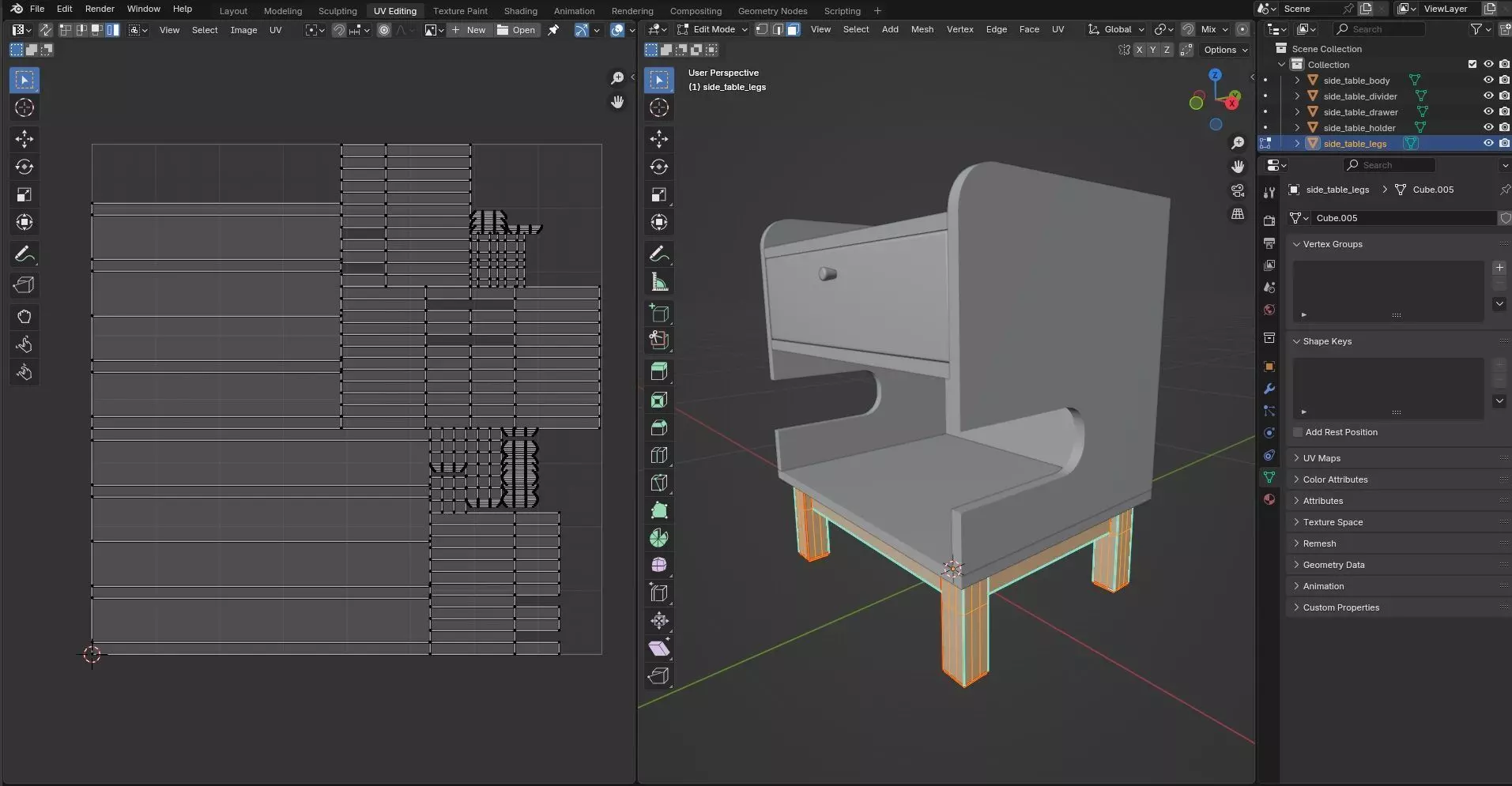
Task: Select the Scale tool in UV editor
Action: pyautogui.click(x=25, y=194)
